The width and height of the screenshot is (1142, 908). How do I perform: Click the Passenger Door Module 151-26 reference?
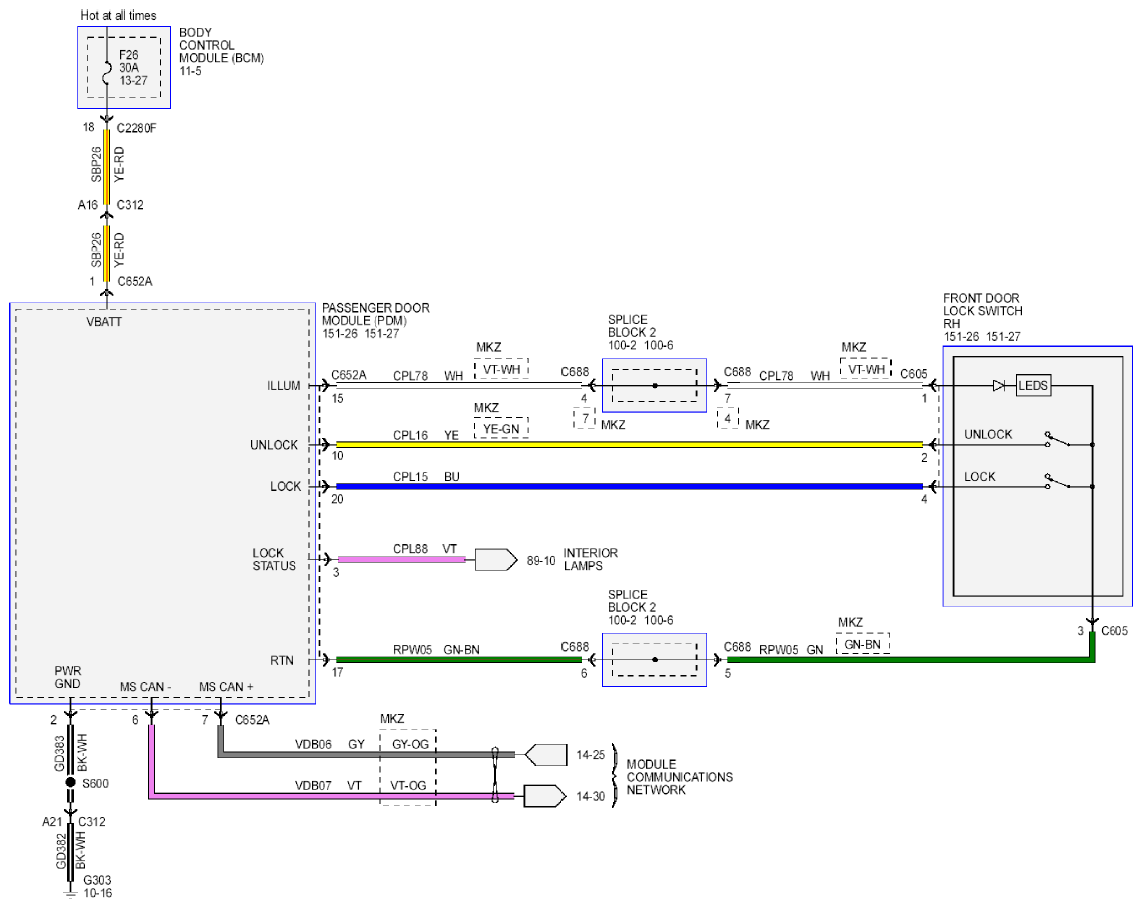(x=341, y=333)
